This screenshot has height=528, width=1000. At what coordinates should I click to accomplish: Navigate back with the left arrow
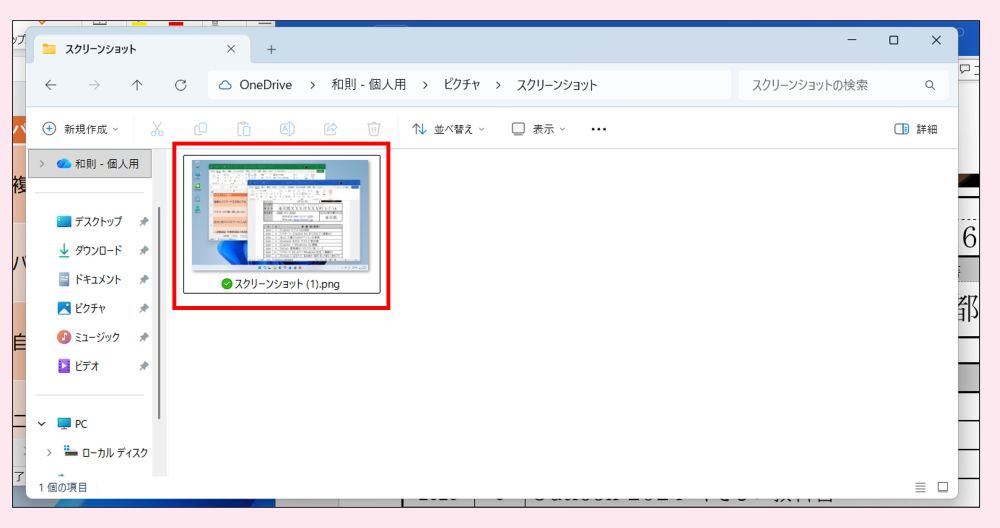pos(51,85)
